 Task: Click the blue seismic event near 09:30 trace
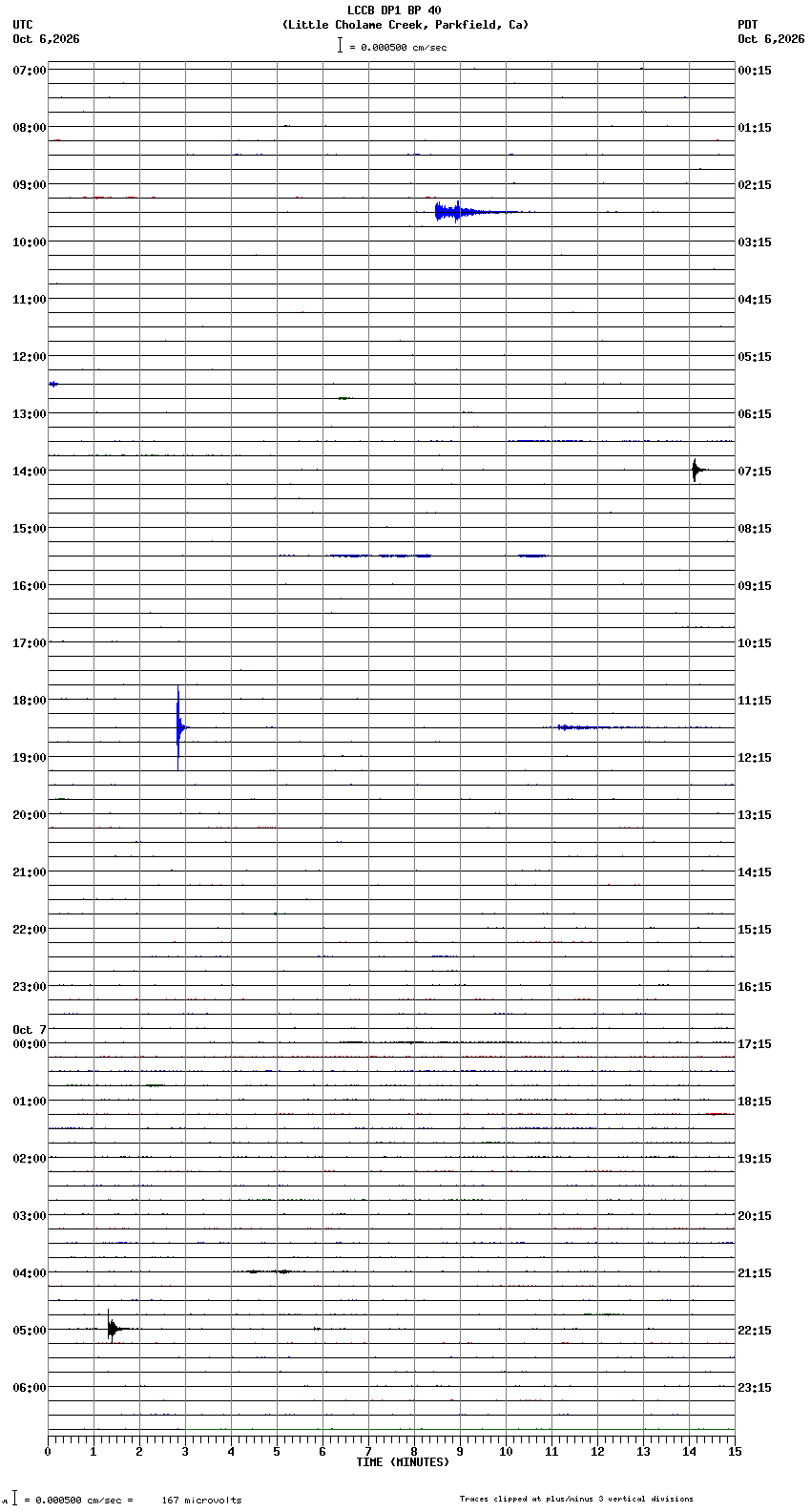coord(463,212)
